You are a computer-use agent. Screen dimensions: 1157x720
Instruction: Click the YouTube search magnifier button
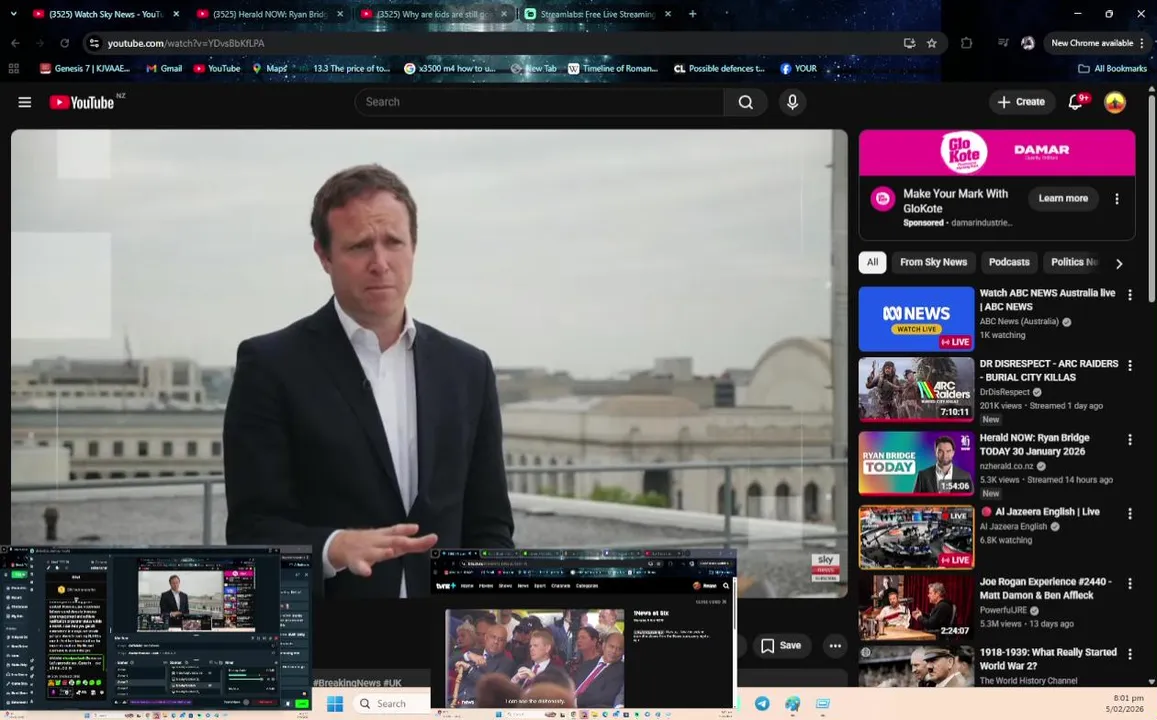point(745,102)
